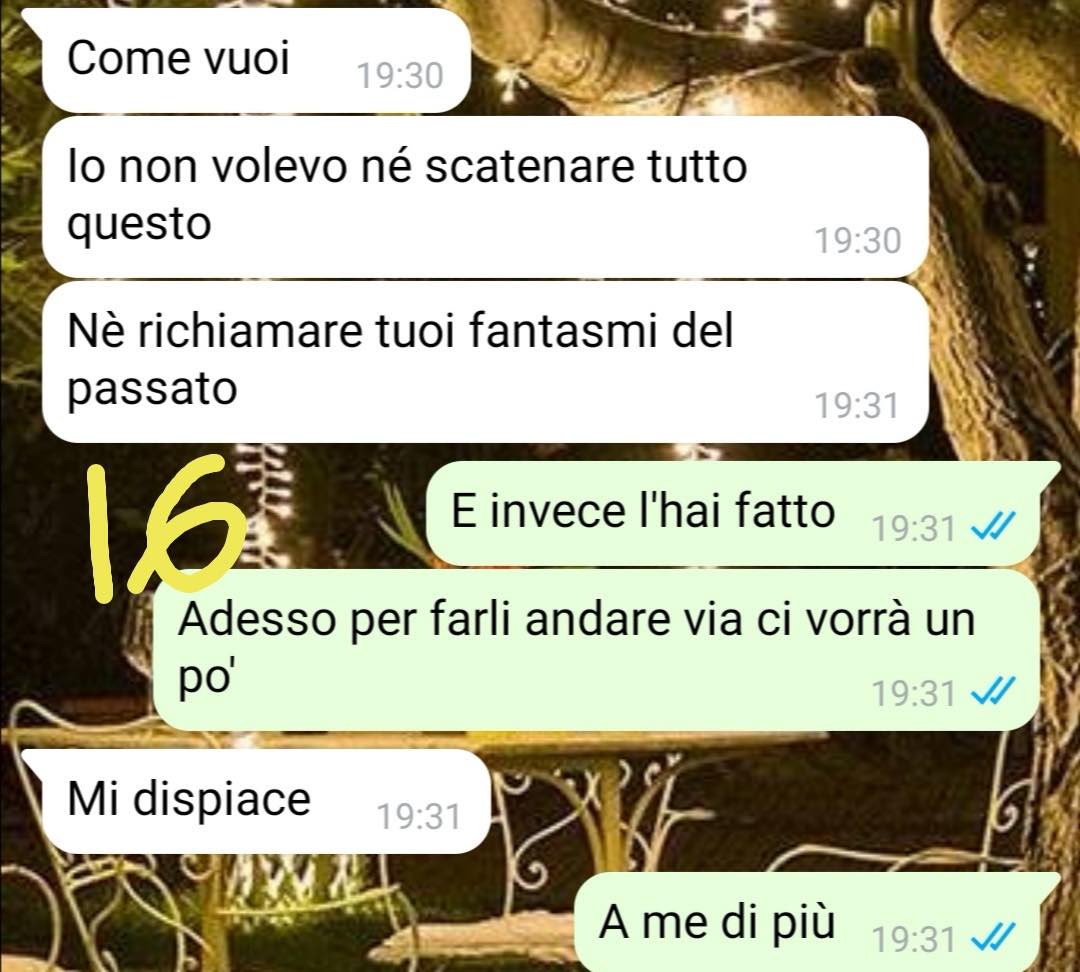The width and height of the screenshot is (1080, 972).
Task: Click blue double check on 'A me di più'
Action: (x=993, y=938)
